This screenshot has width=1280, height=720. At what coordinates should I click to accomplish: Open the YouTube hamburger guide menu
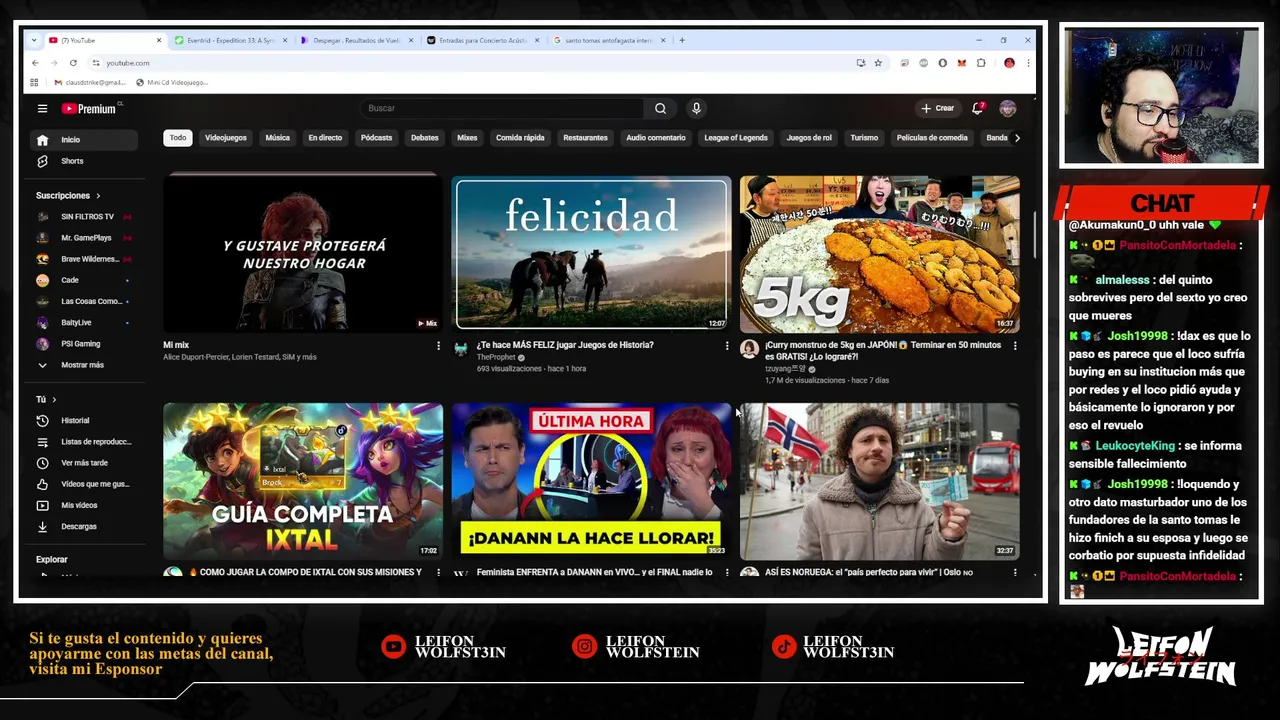(42, 108)
